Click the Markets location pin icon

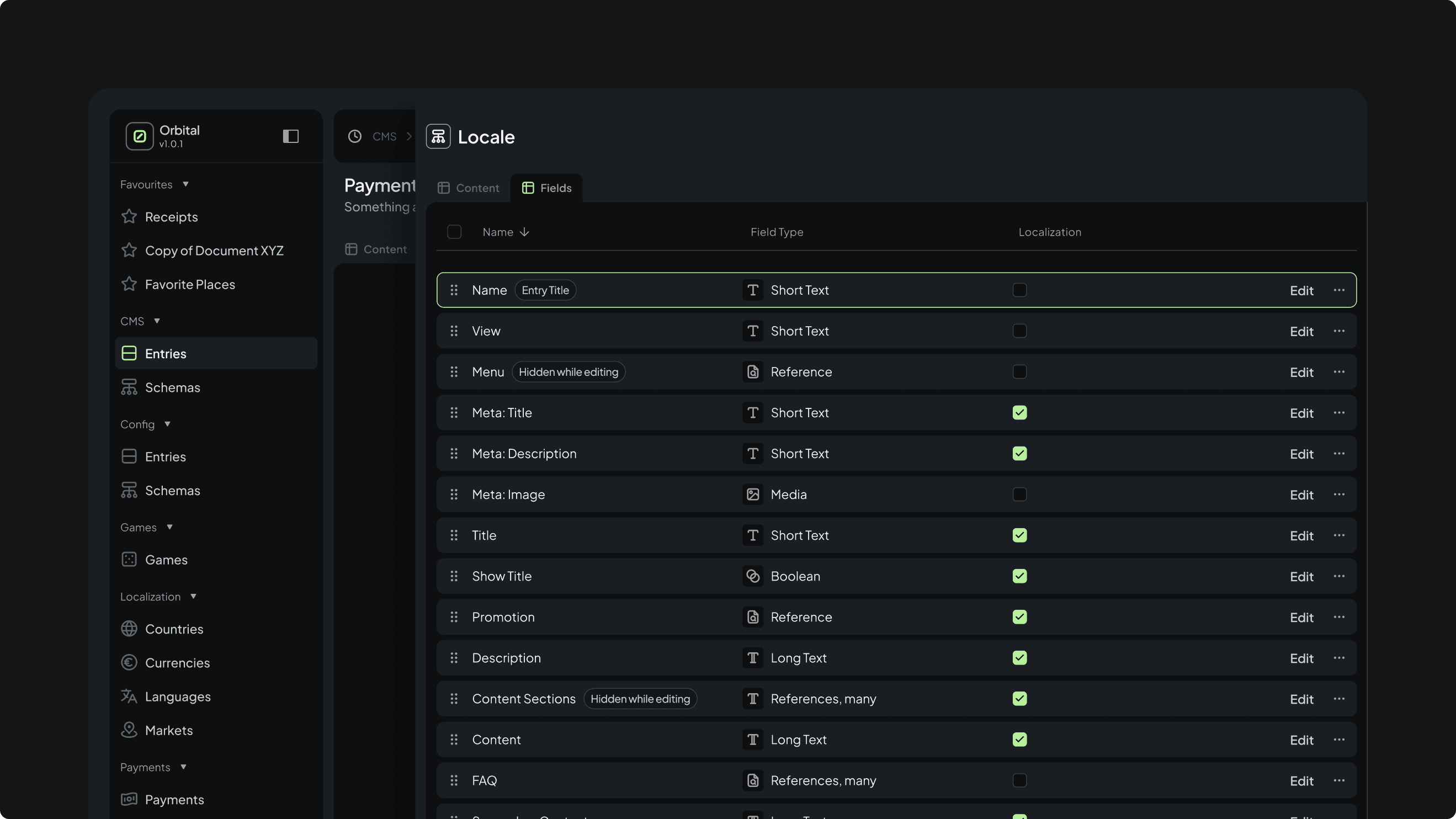(x=129, y=730)
